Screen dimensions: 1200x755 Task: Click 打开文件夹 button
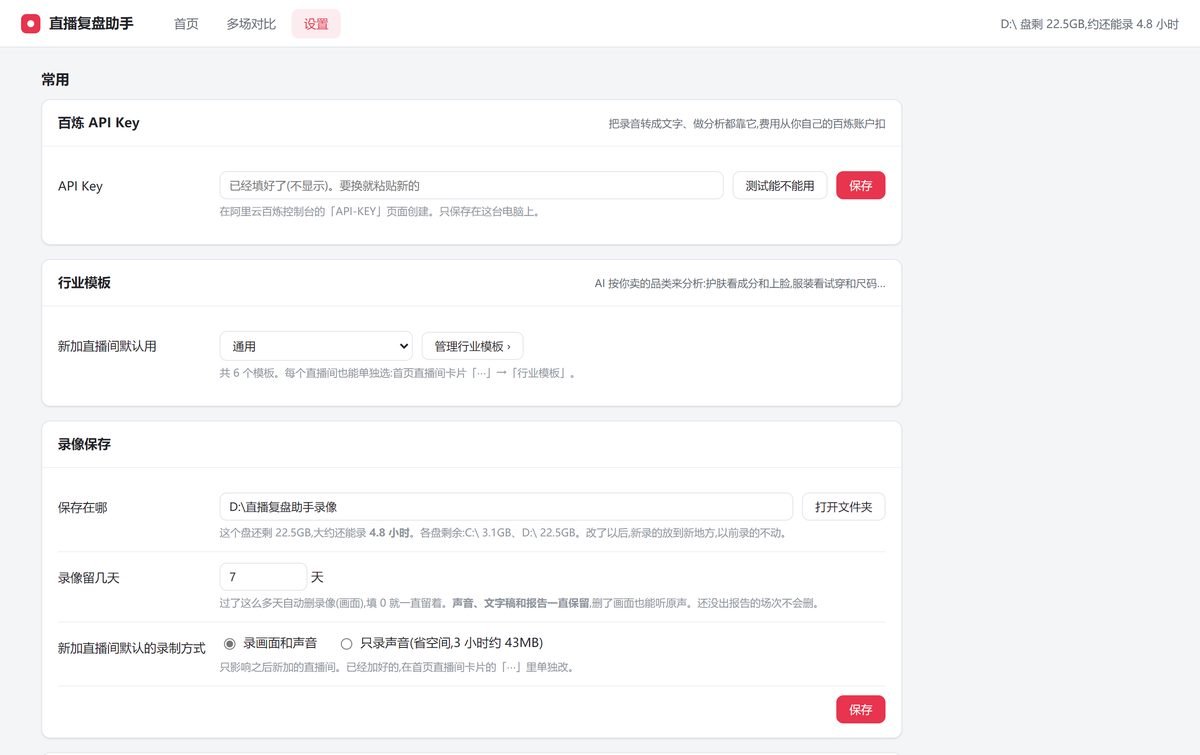coord(844,507)
